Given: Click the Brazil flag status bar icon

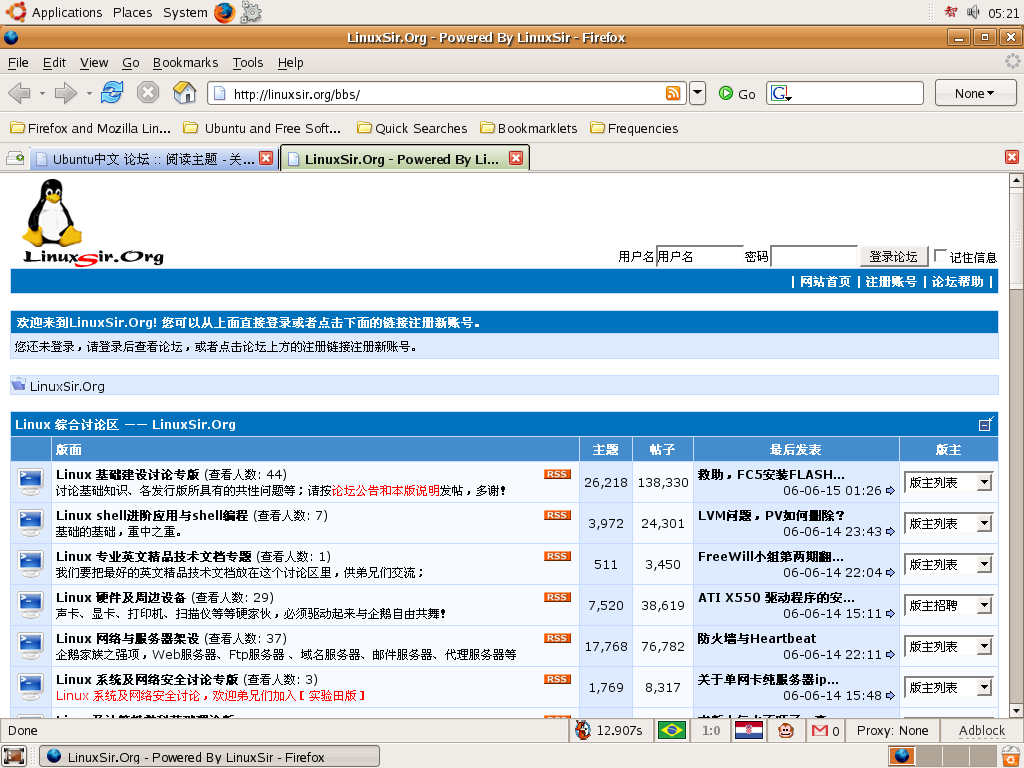Looking at the screenshot, I should 672,730.
